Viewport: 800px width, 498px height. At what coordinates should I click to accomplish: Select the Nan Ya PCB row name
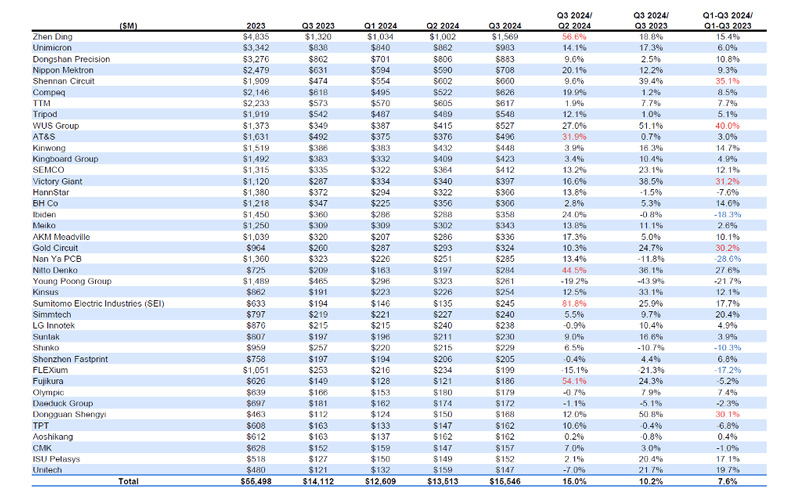(x=57, y=259)
